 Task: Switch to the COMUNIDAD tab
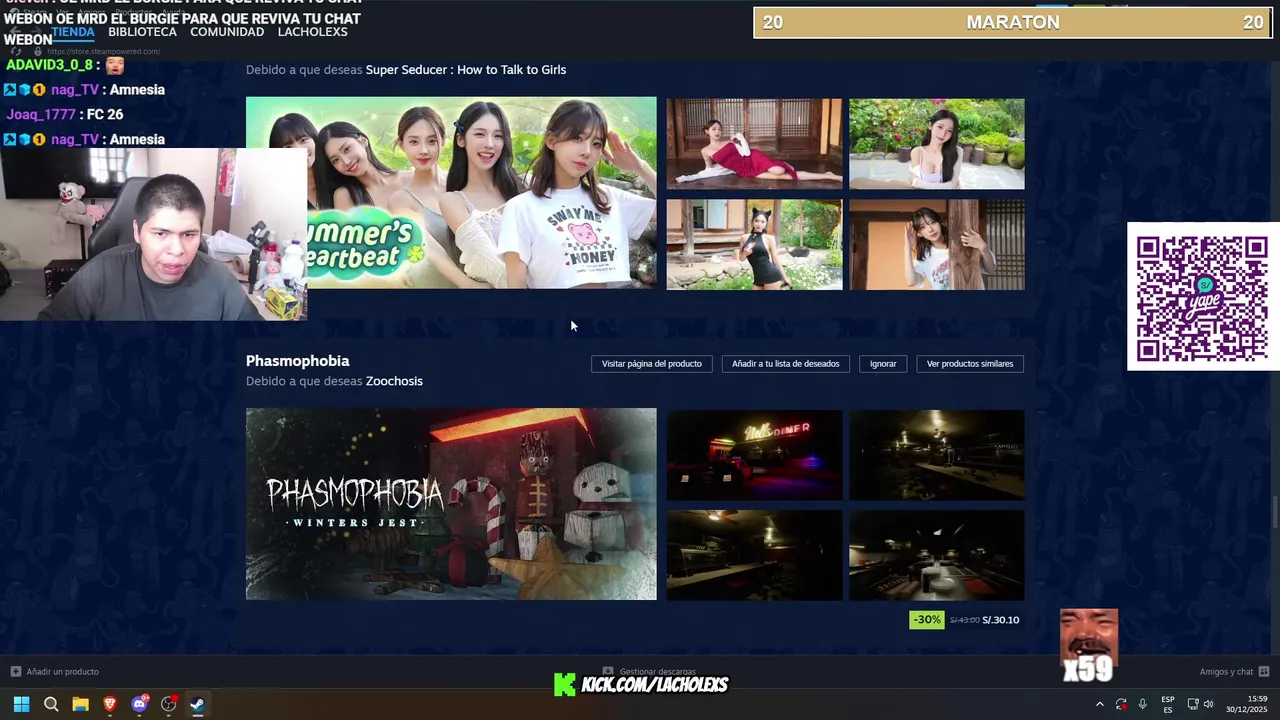227,32
